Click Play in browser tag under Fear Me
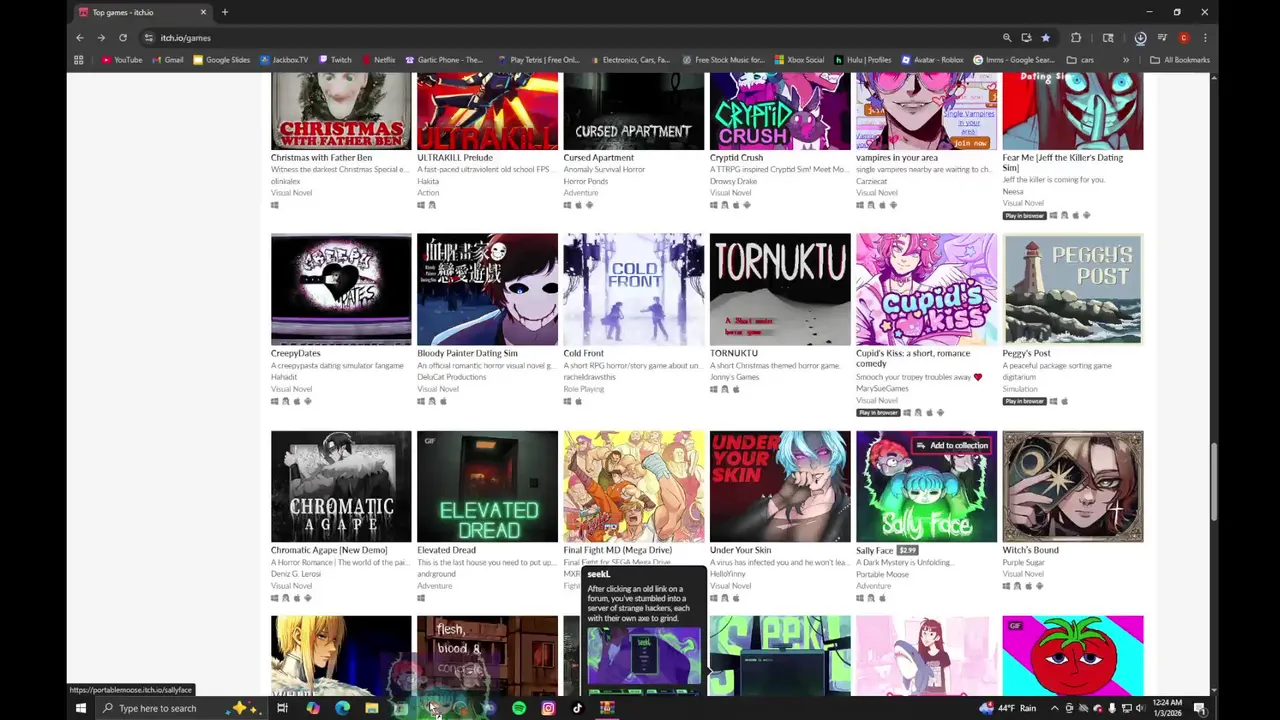The image size is (1280, 720). [1024, 216]
